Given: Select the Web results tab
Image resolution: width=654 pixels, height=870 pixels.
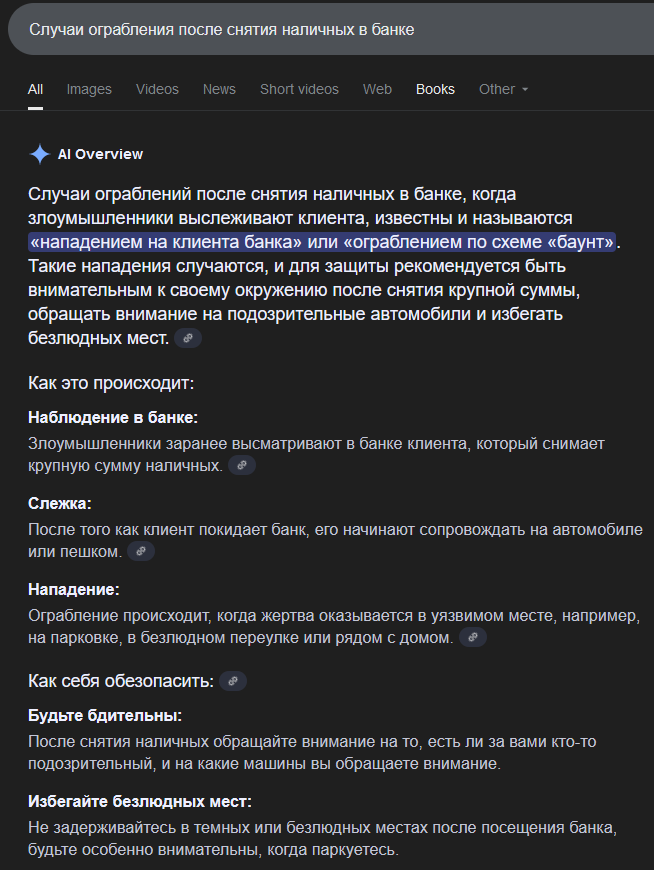Looking at the screenshot, I should [377, 89].
